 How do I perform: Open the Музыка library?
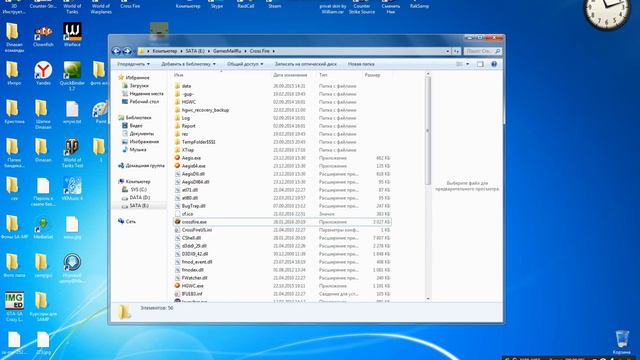coord(138,150)
